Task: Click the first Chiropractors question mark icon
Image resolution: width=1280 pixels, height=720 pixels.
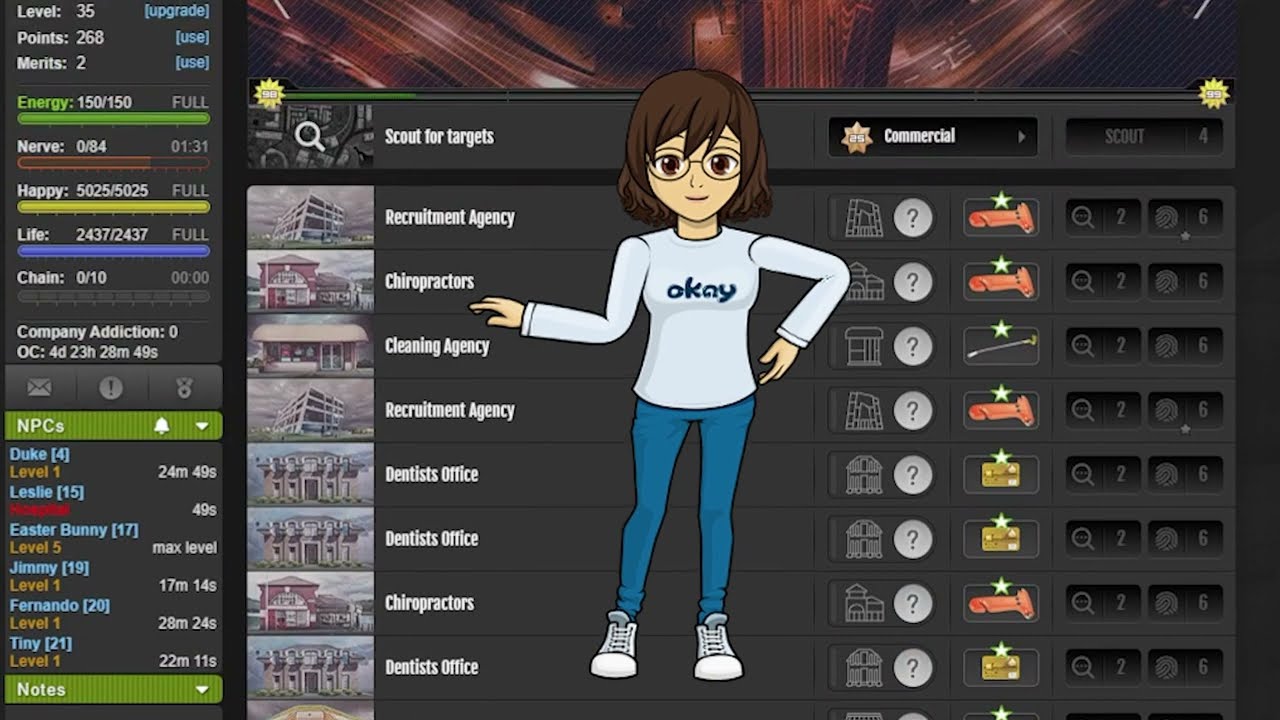Action: 912,282
